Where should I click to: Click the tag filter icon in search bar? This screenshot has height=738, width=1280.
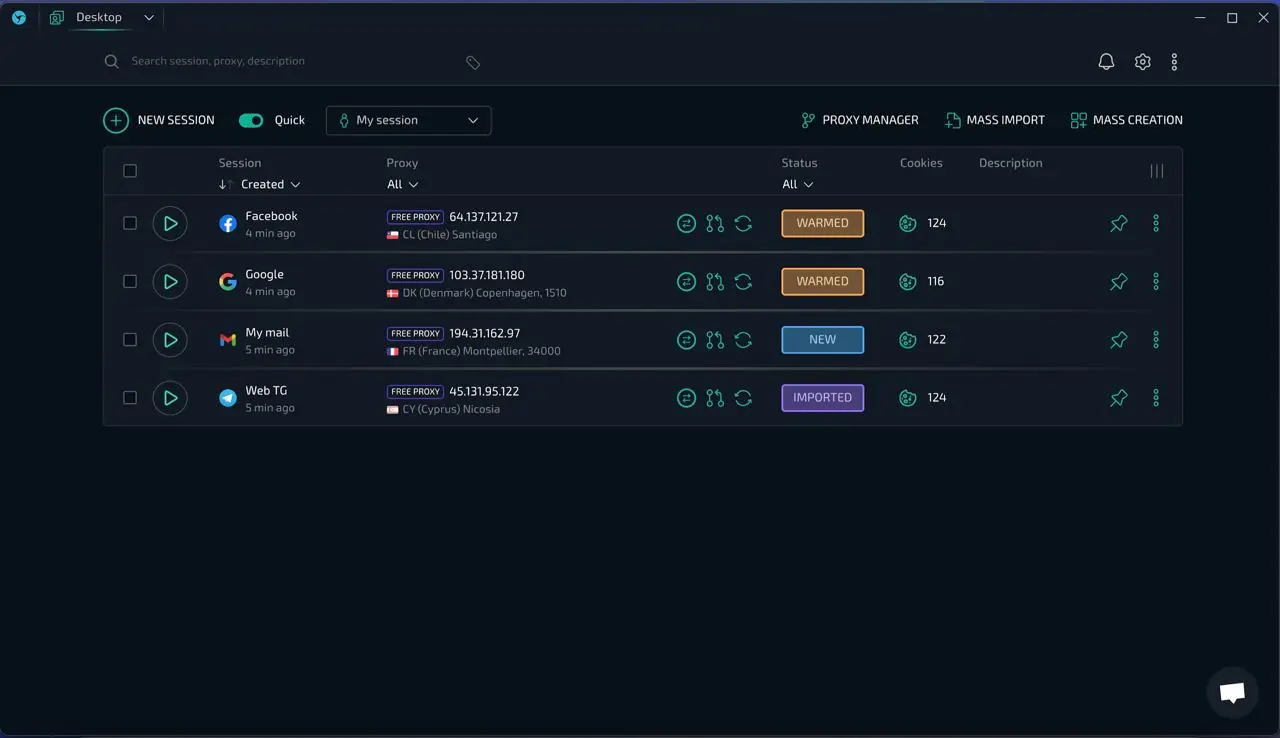pos(473,62)
